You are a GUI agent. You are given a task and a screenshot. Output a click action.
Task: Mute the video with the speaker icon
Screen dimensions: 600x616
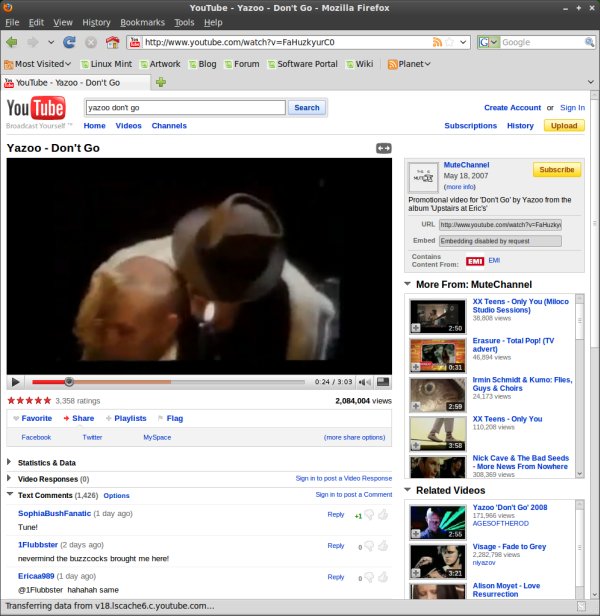coord(365,382)
